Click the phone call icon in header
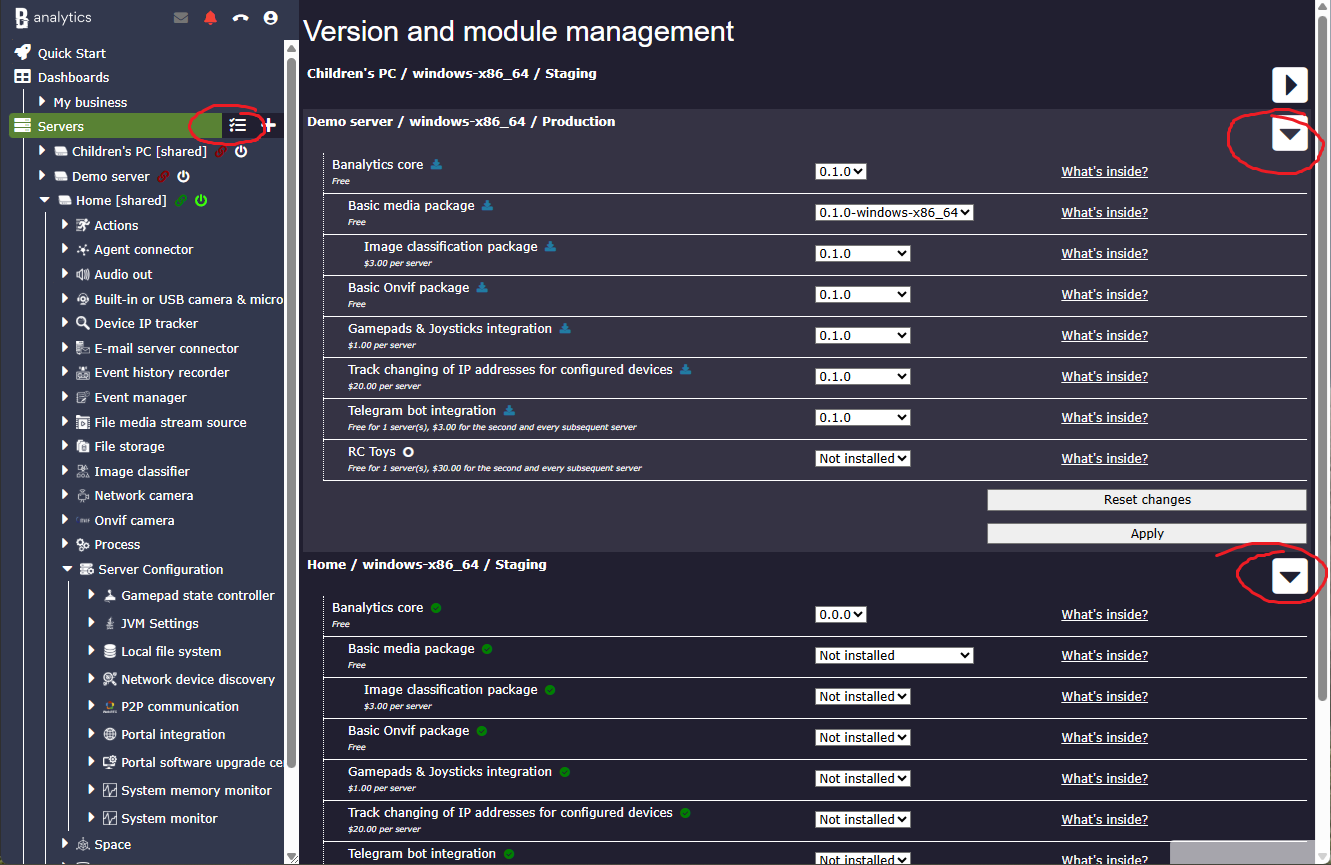This screenshot has width=1331, height=865. click(240, 18)
